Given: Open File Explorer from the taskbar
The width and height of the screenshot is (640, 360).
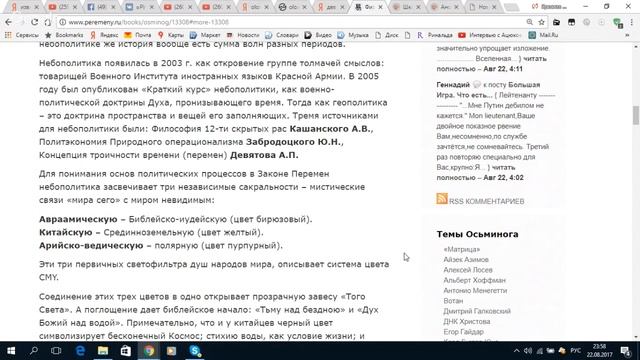Looking at the screenshot, I should pyautogui.click(x=103, y=351).
